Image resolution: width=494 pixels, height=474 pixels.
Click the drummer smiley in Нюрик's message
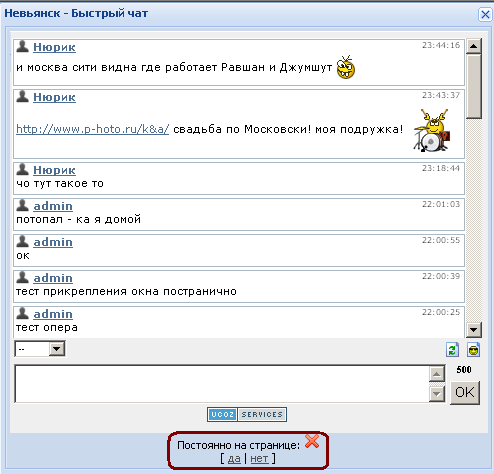coord(432,130)
